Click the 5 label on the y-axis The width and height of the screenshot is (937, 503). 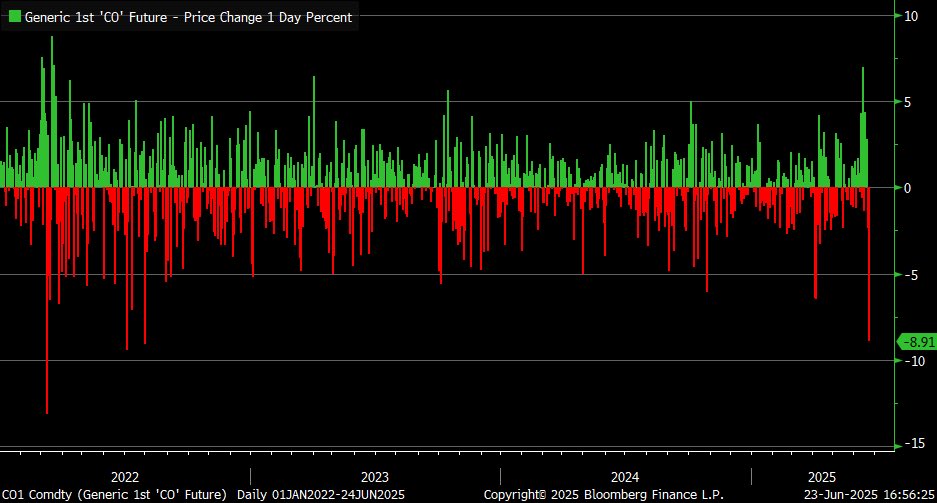[x=907, y=102]
